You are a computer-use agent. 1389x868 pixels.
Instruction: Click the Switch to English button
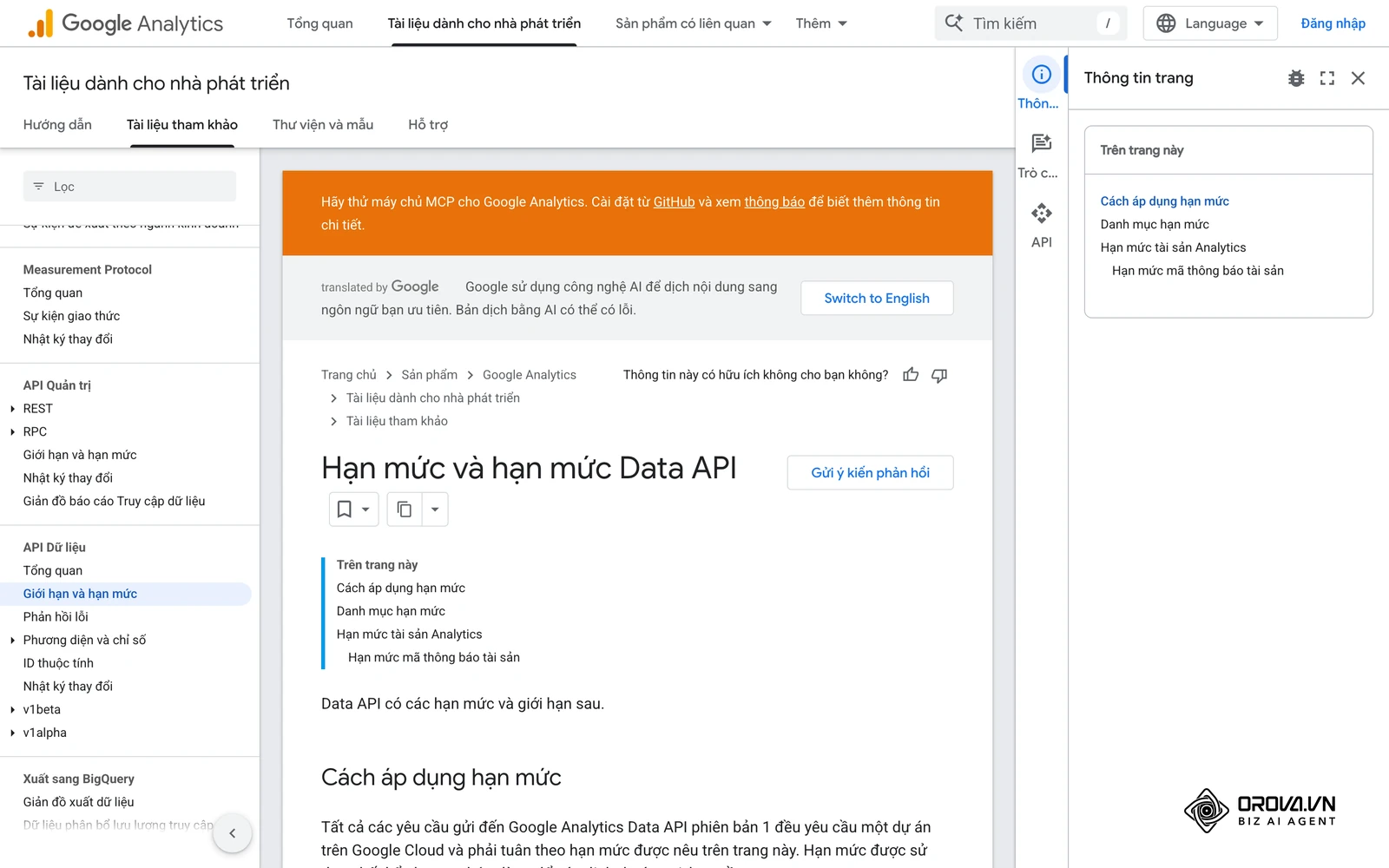pyautogui.click(x=877, y=298)
